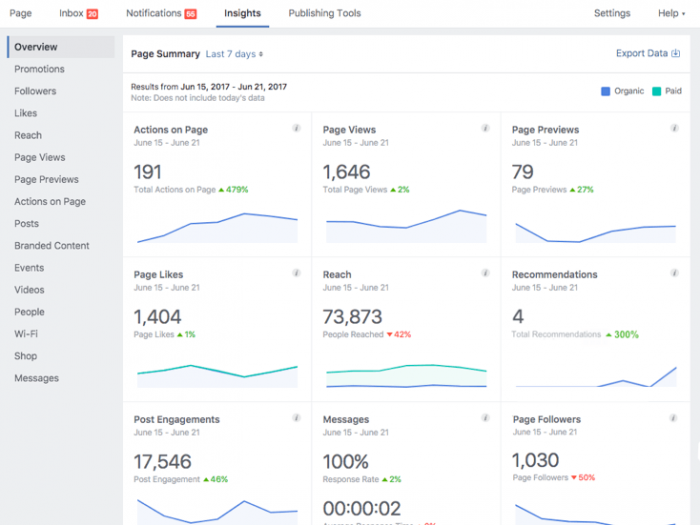Image resolution: width=700 pixels, height=525 pixels.
Task: Click info icon on Page Views card
Action: (485, 128)
